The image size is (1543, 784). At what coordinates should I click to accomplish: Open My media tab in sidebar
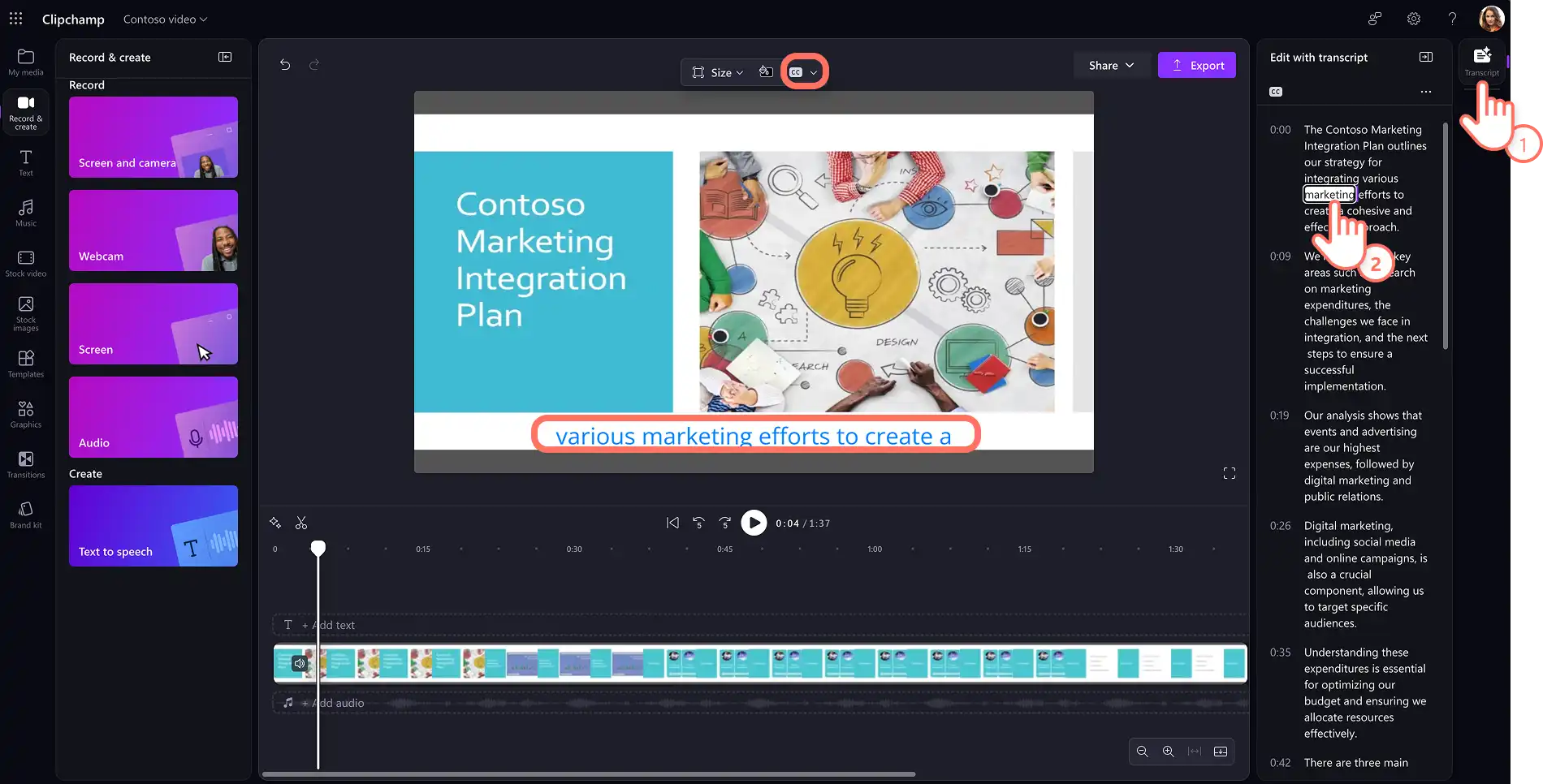coord(26,62)
